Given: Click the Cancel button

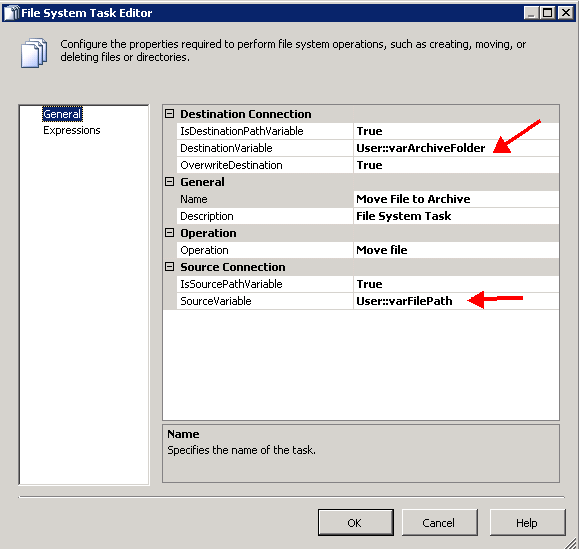Looking at the screenshot, I should coord(439,522).
